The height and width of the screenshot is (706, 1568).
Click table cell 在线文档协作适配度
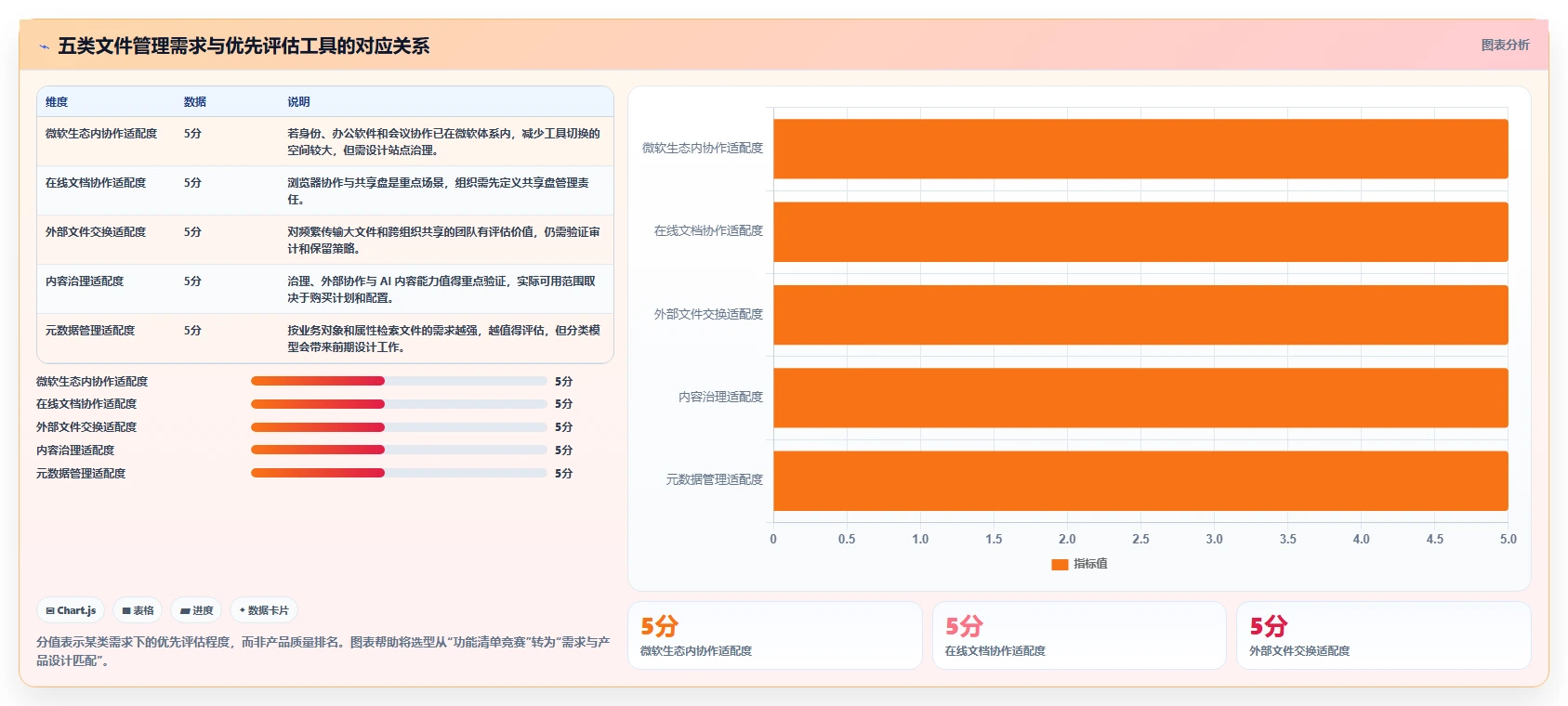pos(96,183)
